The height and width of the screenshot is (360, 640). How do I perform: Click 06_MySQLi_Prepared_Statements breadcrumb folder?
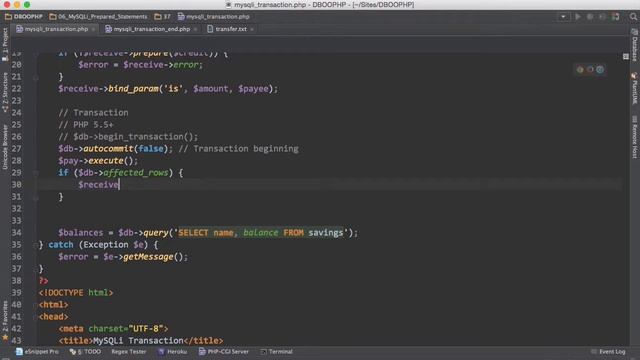tap(98, 17)
